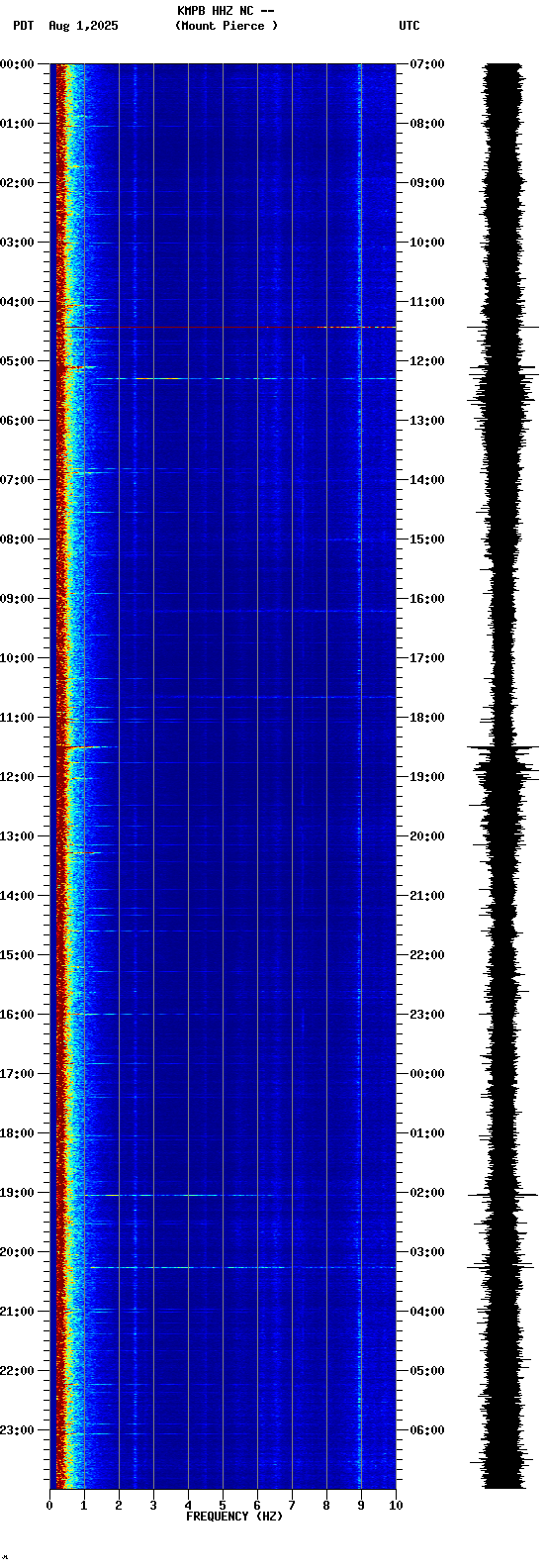The height and width of the screenshot is (1568, 546).
Task: Click the date 'Aug 1,2025'
Action: (83, 26)
